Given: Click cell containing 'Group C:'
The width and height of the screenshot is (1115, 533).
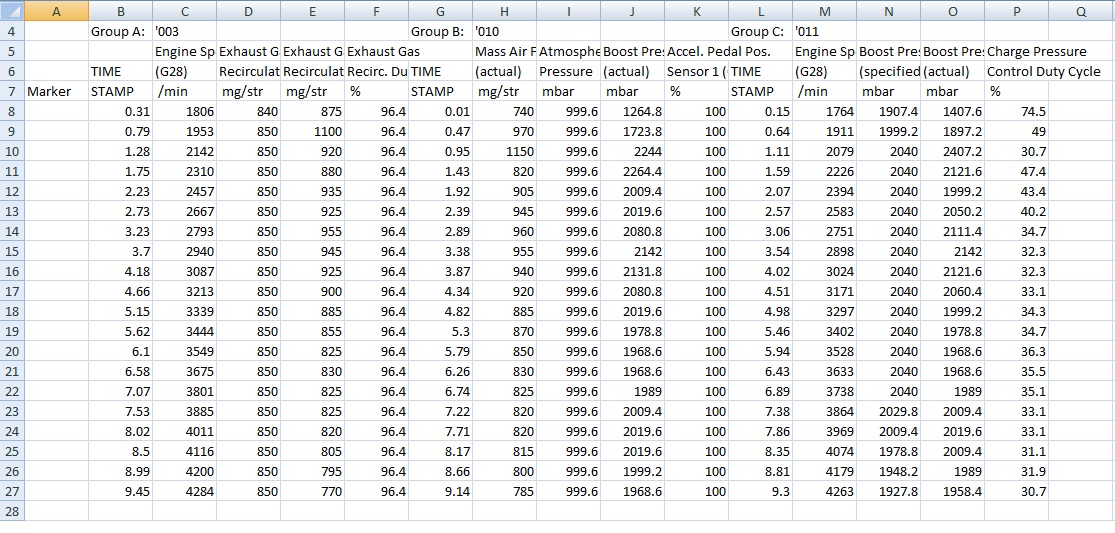Looking at the screenshot, I should coord(760,31).
